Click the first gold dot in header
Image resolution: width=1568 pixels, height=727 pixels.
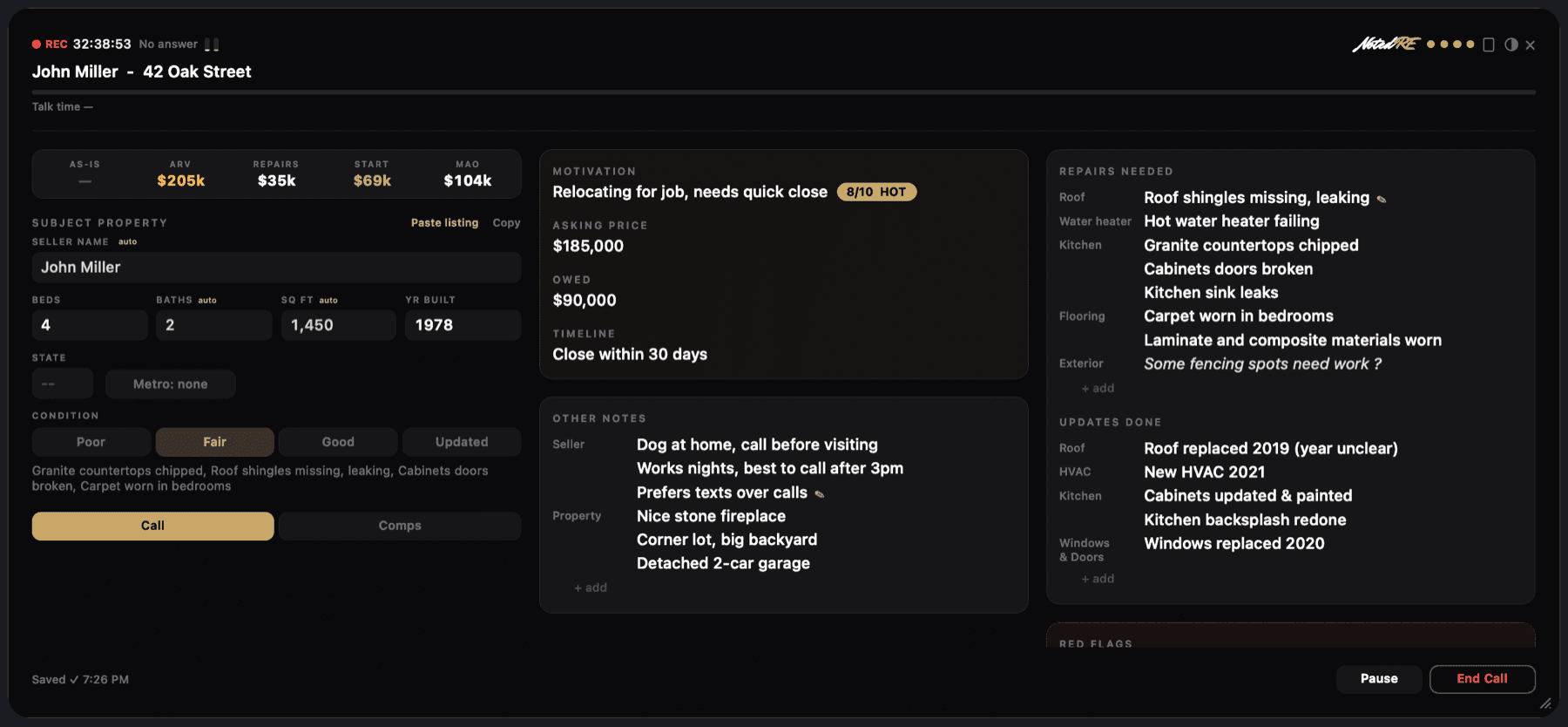click(1430, 44)
